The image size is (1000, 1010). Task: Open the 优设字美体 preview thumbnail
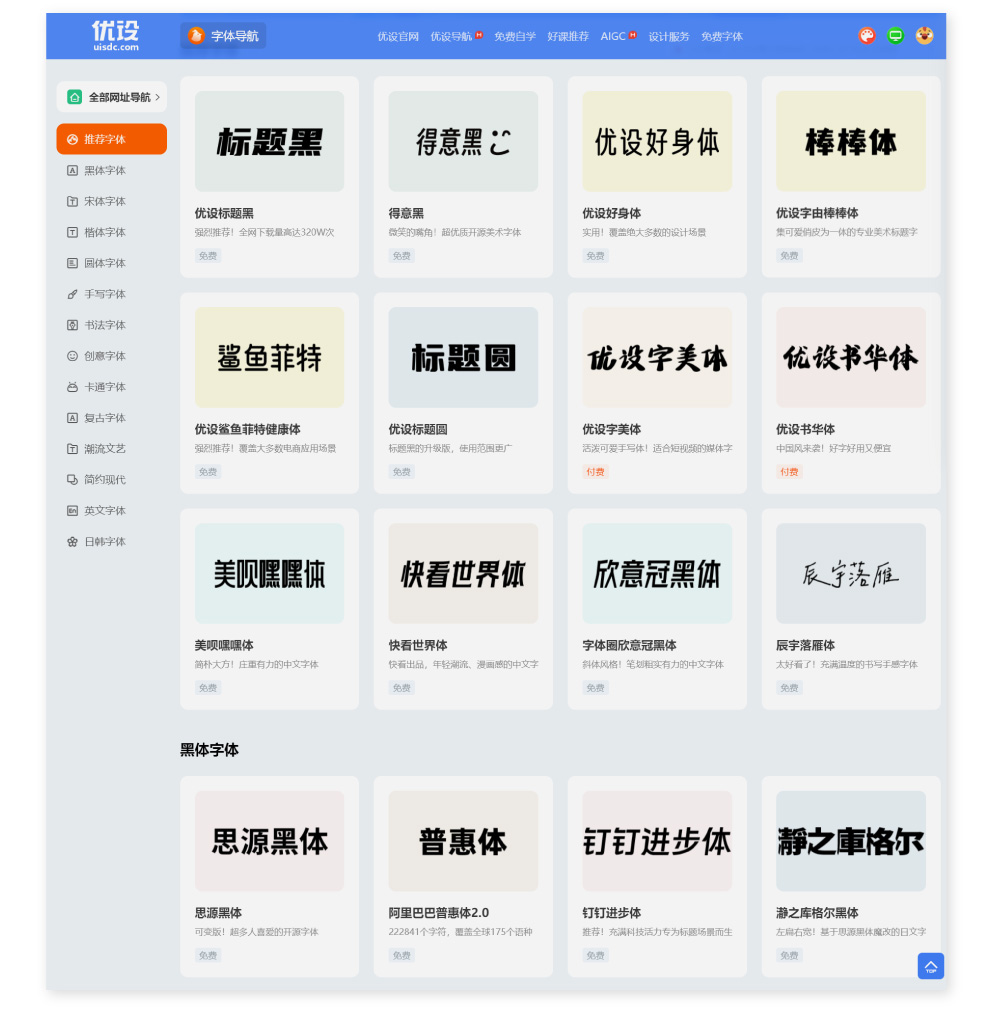[657, 357]
